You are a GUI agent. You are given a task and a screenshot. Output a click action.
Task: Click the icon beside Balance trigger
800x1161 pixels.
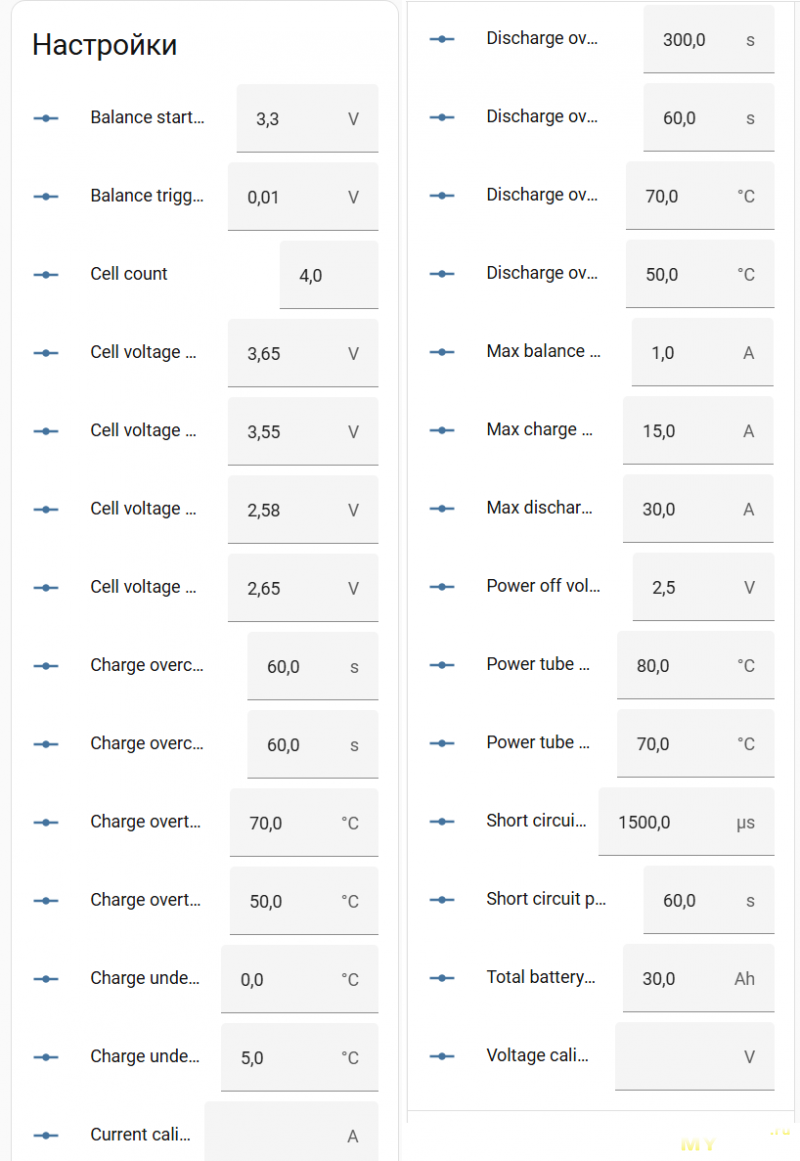46,196
